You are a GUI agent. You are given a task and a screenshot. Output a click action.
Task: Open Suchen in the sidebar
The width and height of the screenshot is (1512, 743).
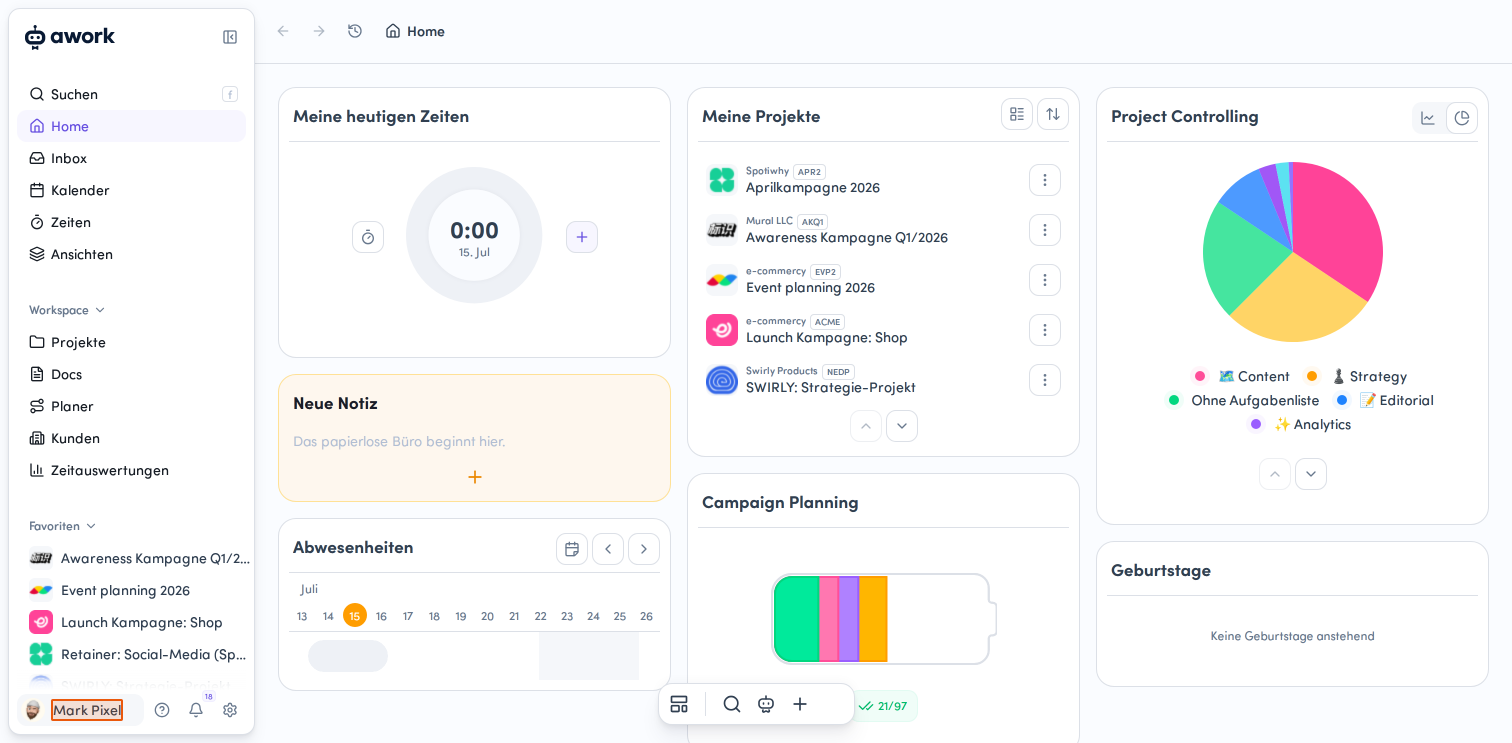coord(131,94)
